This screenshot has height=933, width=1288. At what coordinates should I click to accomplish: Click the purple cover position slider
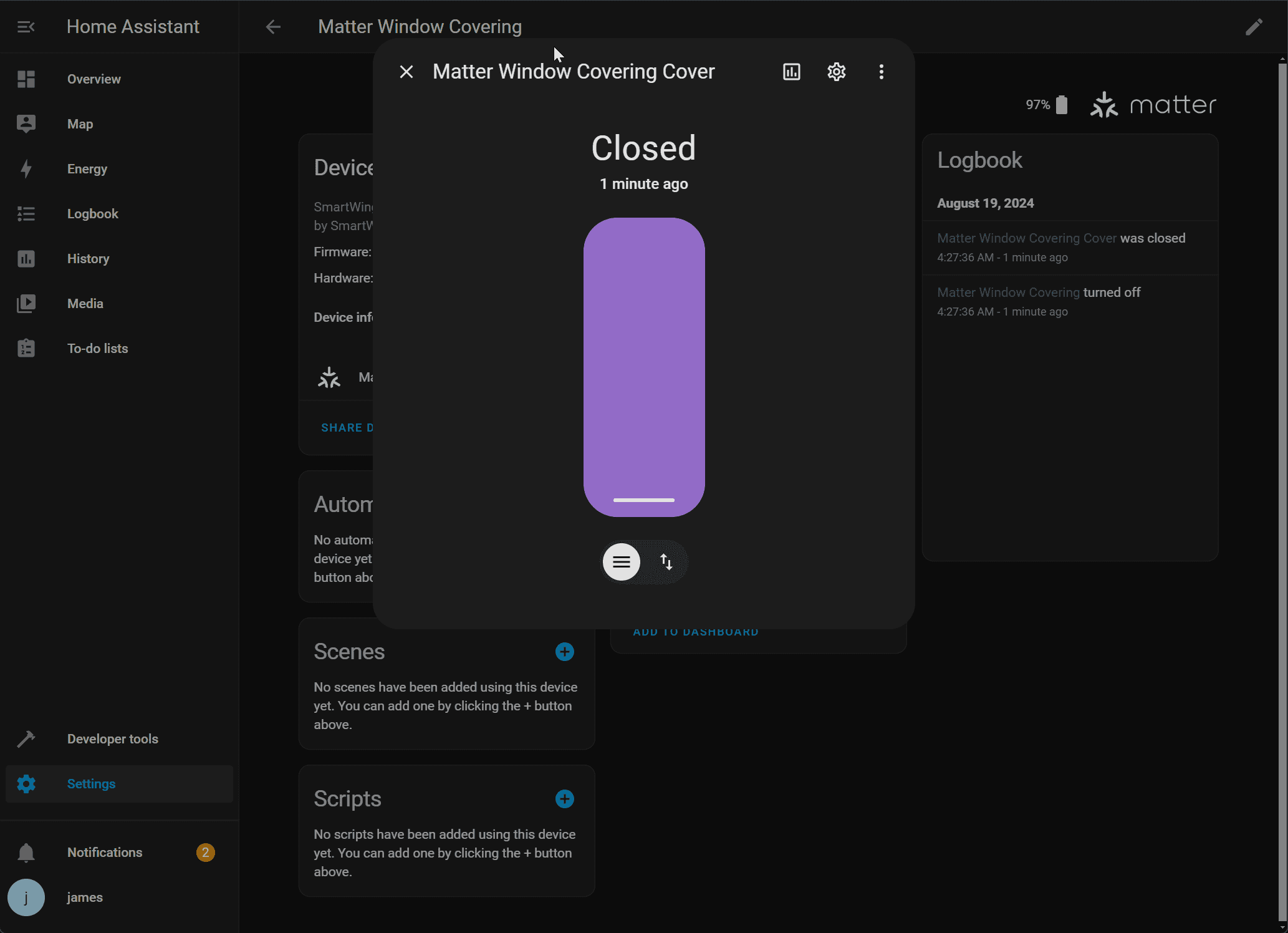644,367
